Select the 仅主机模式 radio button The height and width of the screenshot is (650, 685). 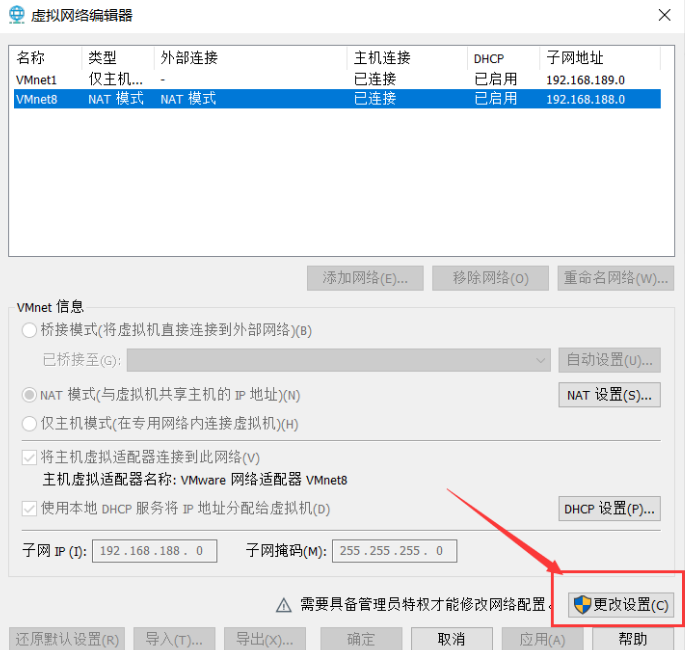(x=29, y=423)
